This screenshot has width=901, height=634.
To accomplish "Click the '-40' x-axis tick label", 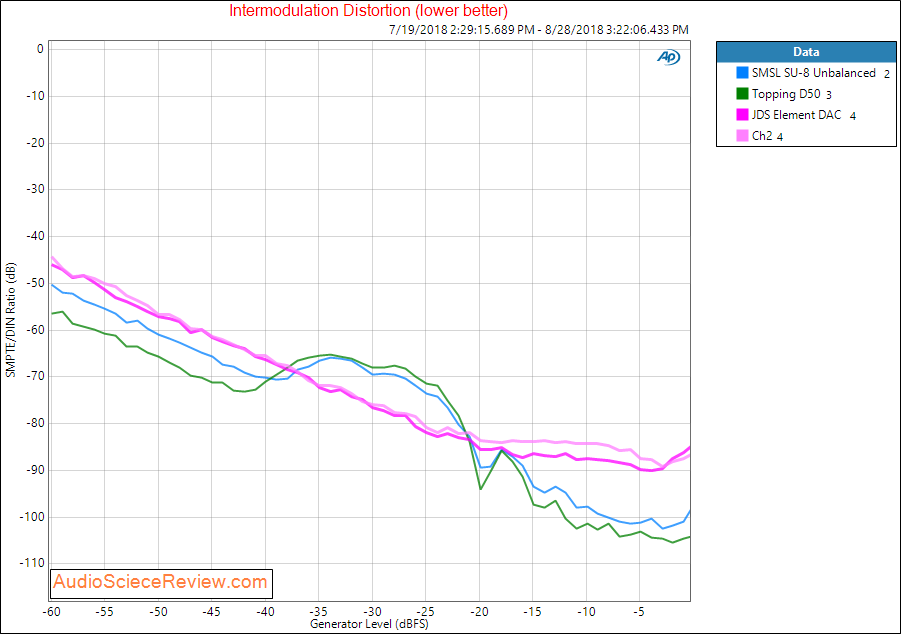I will [x=265, y=612].
